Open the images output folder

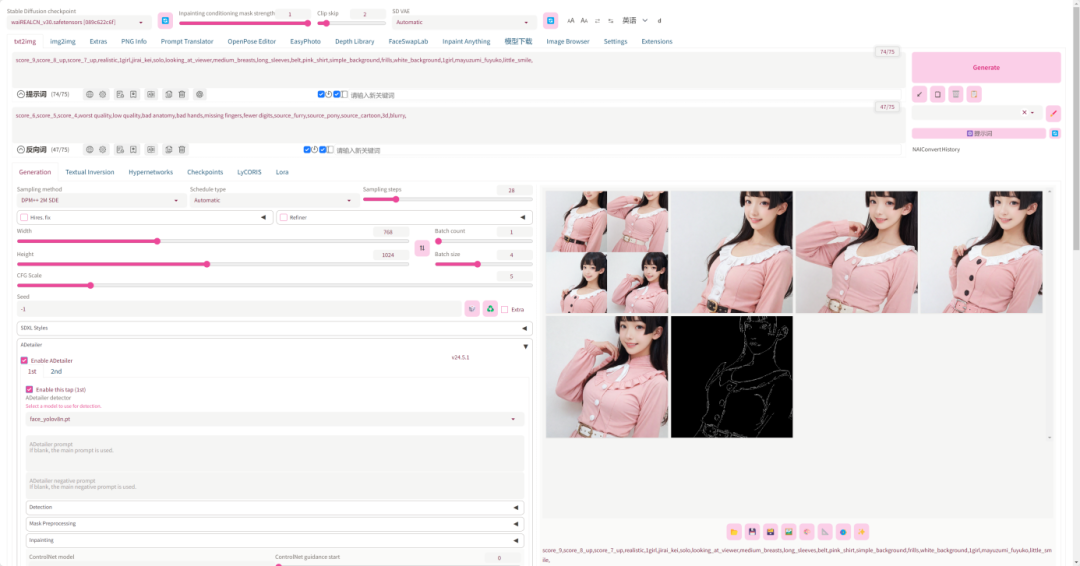[734, 532]
